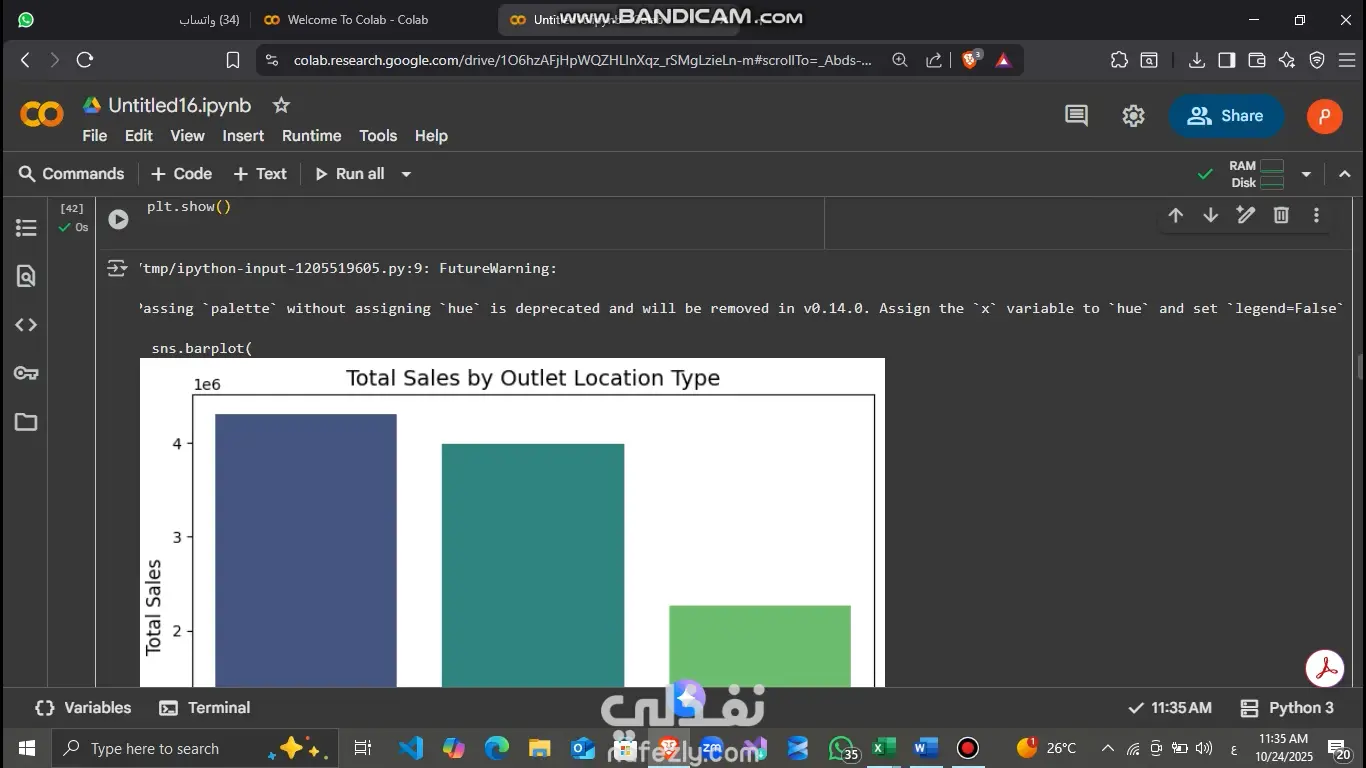Open the View menu
1366x768 pixels.
187,136
